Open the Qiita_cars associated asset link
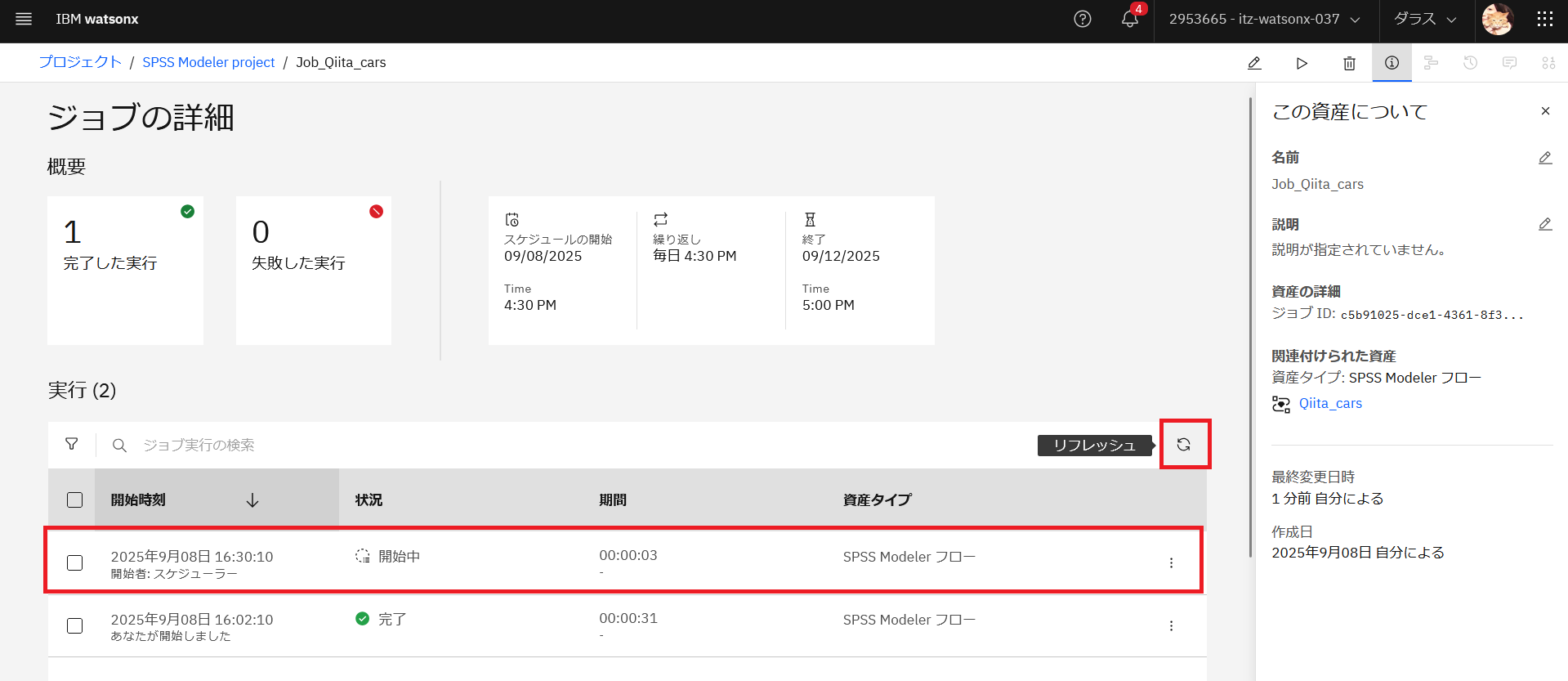1568x681 pixels. [1330, 403]
